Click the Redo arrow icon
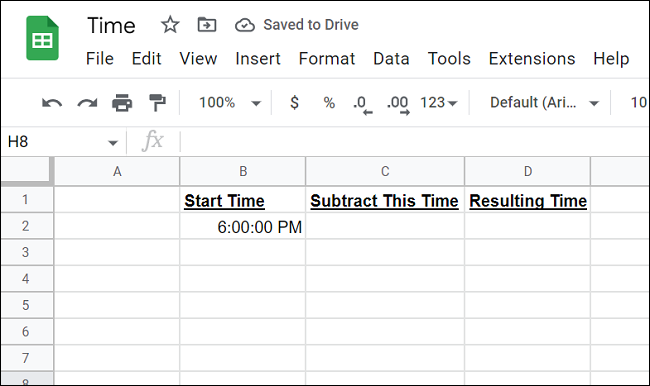The width and height of the screenshot is (650, 386). (x=87, y=103)
